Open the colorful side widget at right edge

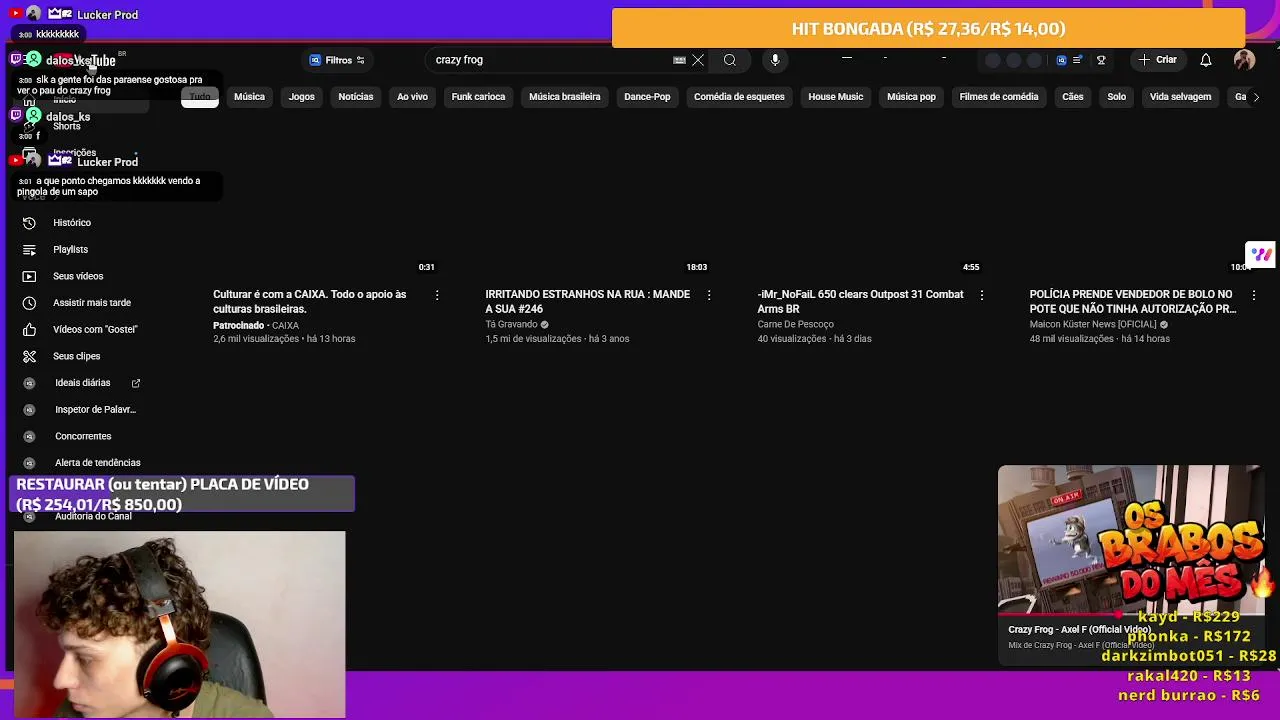pyautogui.click(x=1262, y=255)
